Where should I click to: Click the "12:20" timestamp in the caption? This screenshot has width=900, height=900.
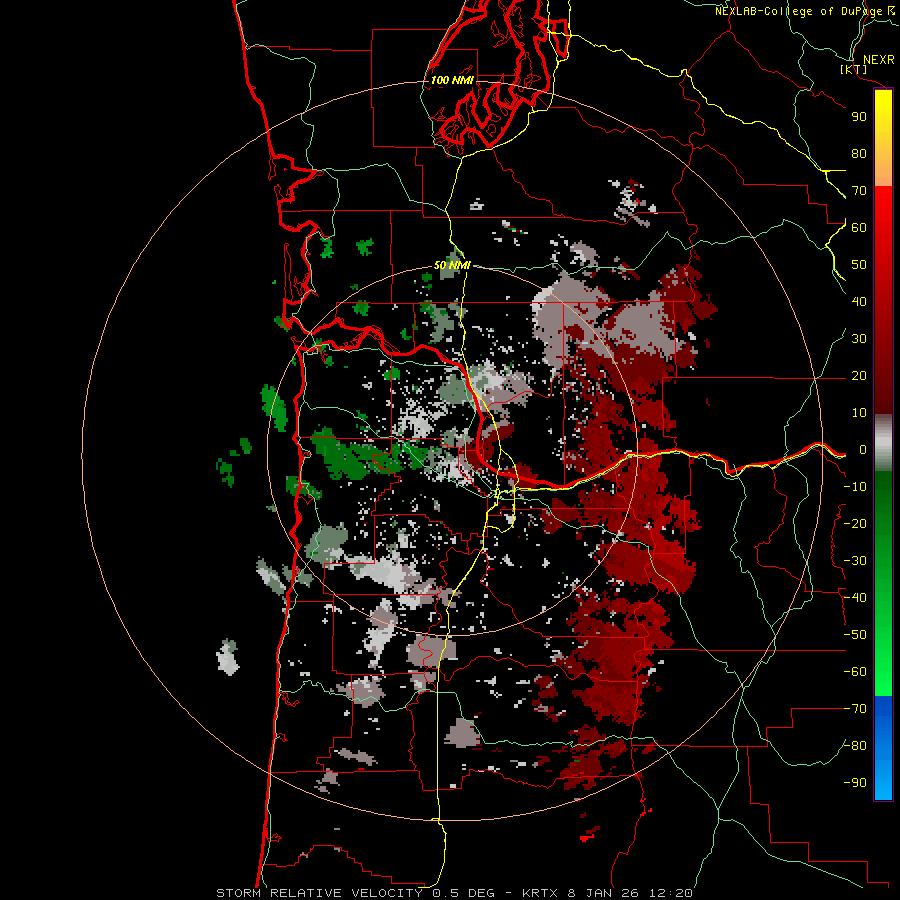tap(670, 893)
